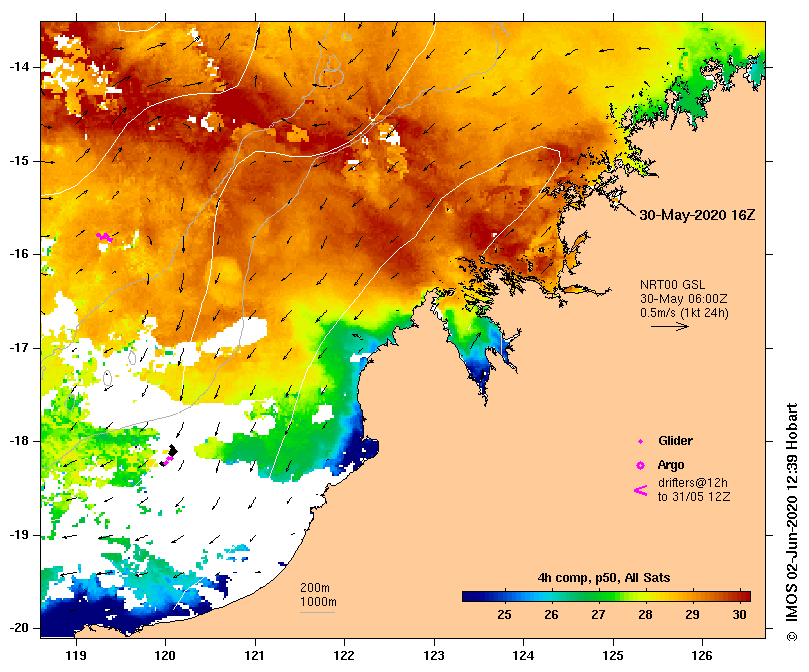Click the latitude axis label '-16'
Image resolution: width=809 pixels, height=672 pixels.
(20, 254)
